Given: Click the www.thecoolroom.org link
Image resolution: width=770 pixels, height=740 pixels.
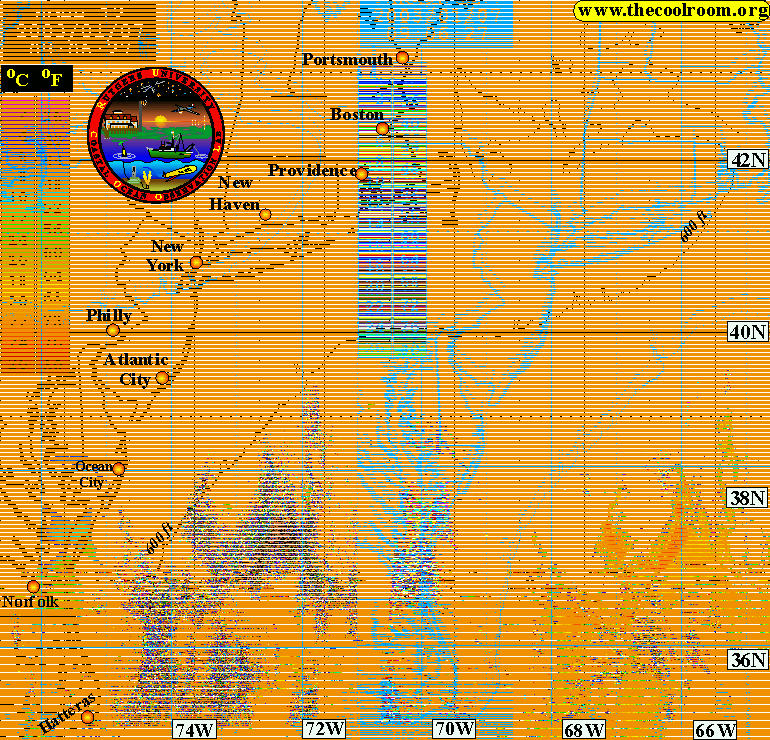Looking at the screenshot, I should click(671, 11).
